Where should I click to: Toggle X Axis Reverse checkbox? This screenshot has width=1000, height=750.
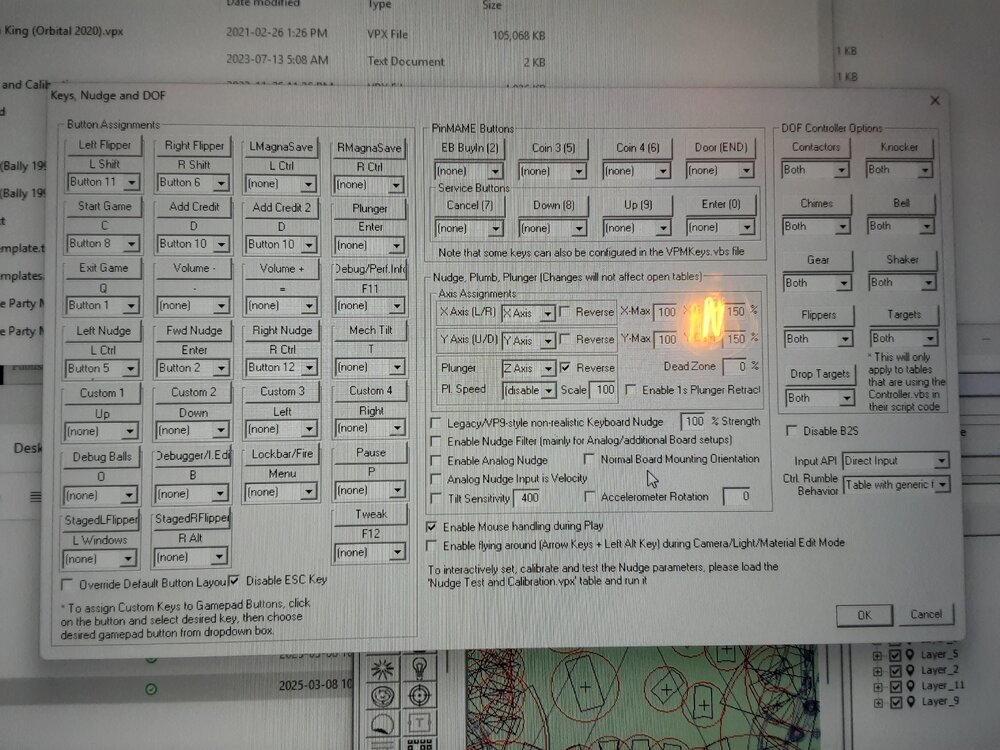(564, 311)
